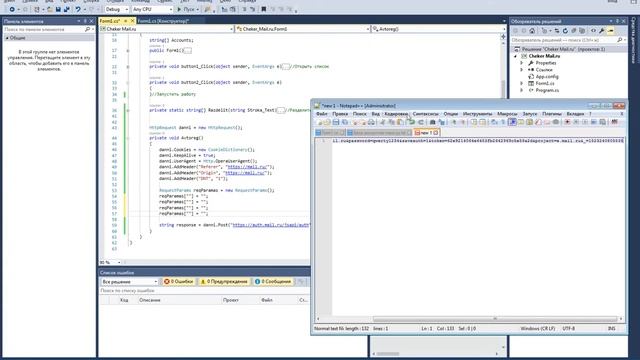The image size is (640, 360).
Task: Expand the Form1.cs node in Solution Explorer
Action: point(521,83)
